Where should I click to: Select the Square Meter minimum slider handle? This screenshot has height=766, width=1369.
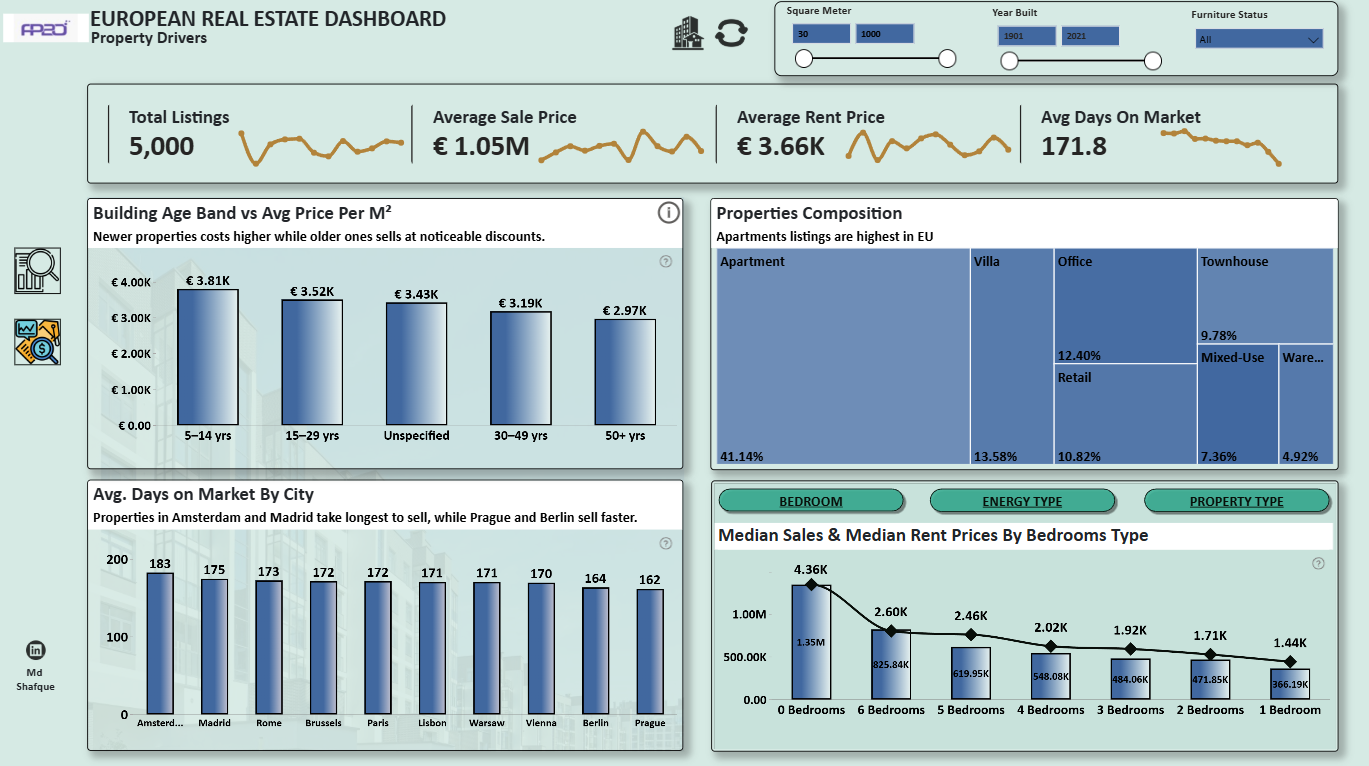coord(804,60)
